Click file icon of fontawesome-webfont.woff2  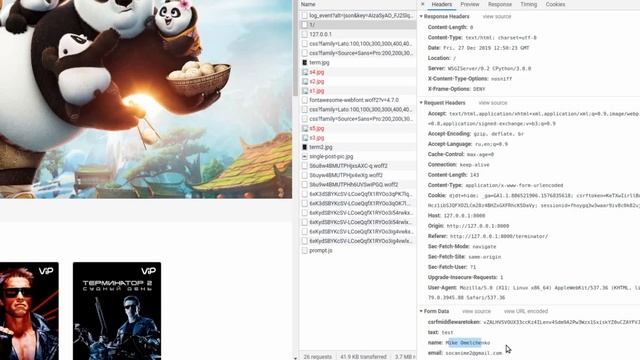[x=304, y=100]
